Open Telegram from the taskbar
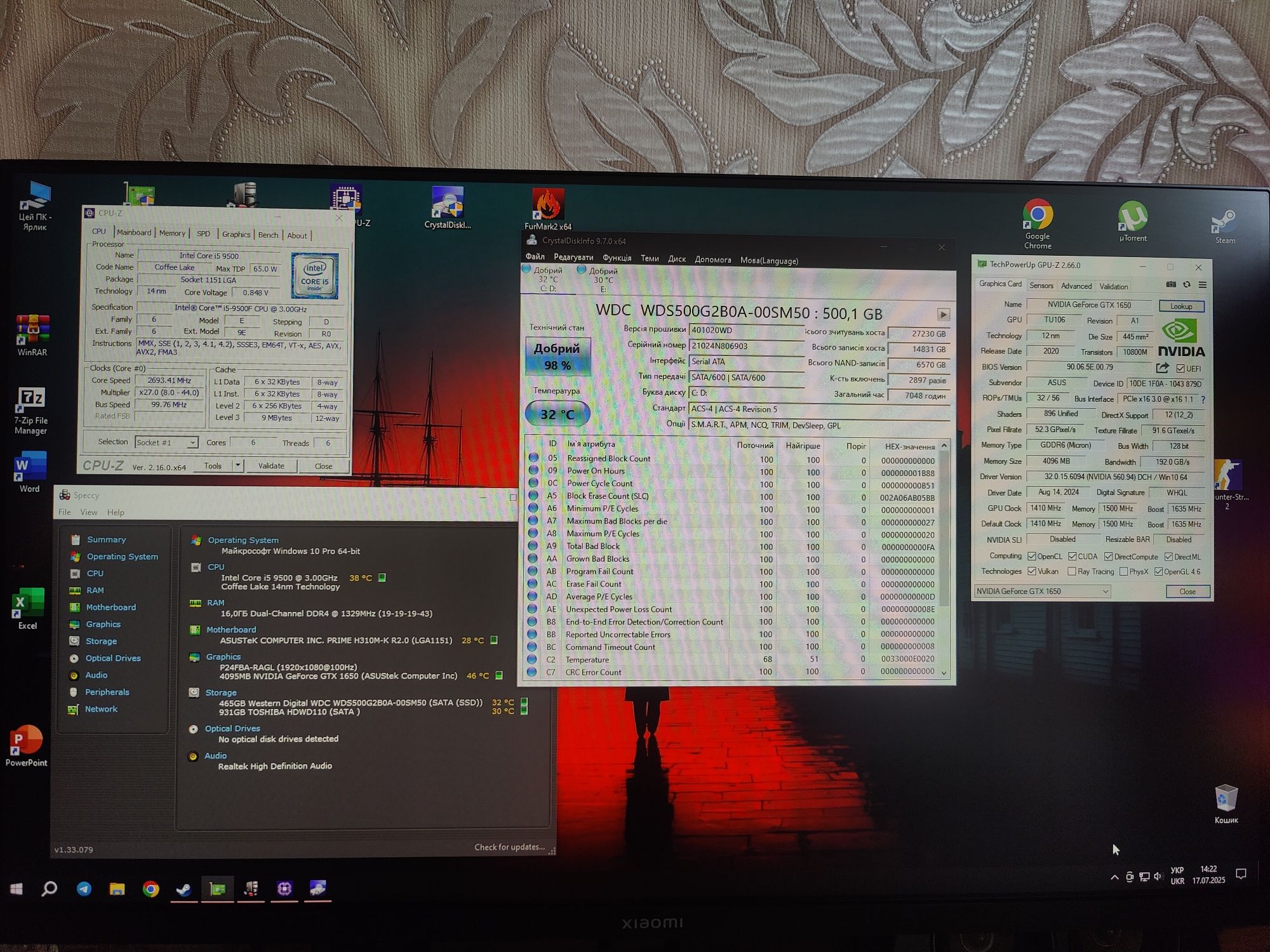The width and height of the screenshot is (1270, 952). 84,889
